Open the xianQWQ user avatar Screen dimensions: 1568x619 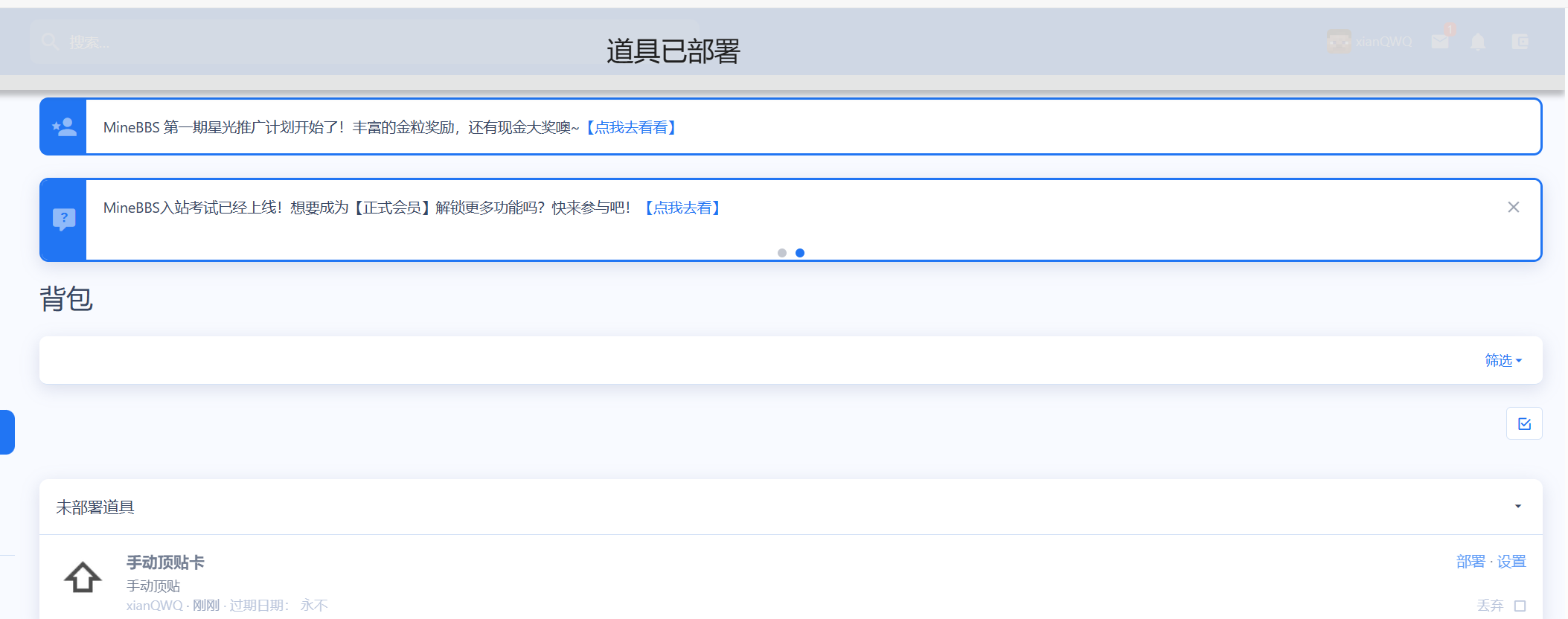pos(1338,41)
